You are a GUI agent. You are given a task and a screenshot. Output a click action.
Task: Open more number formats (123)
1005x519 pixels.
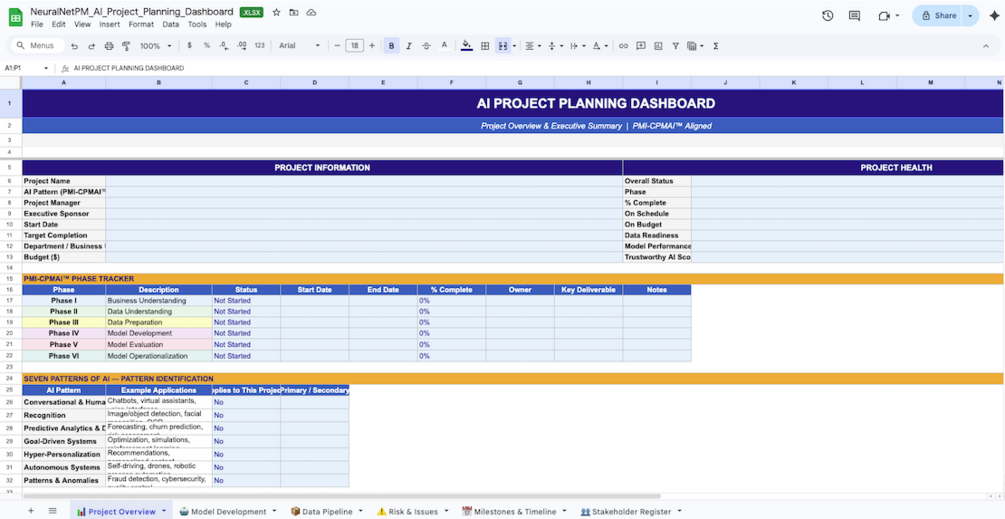pos(260,46)
